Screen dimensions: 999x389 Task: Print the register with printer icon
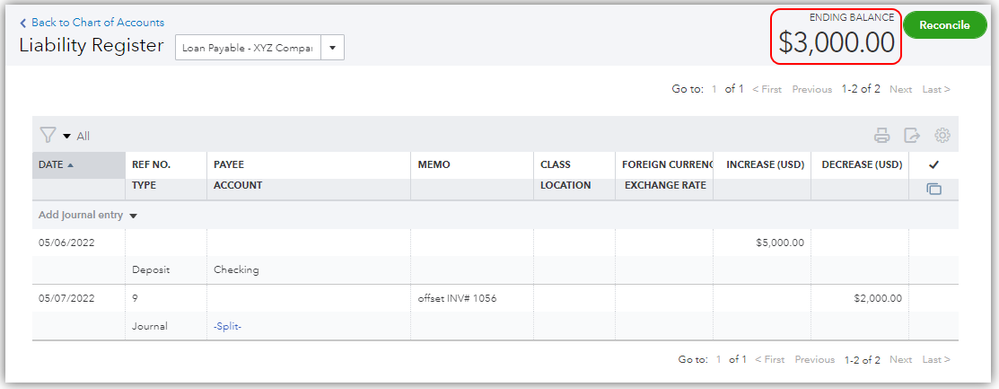[881, 135]
